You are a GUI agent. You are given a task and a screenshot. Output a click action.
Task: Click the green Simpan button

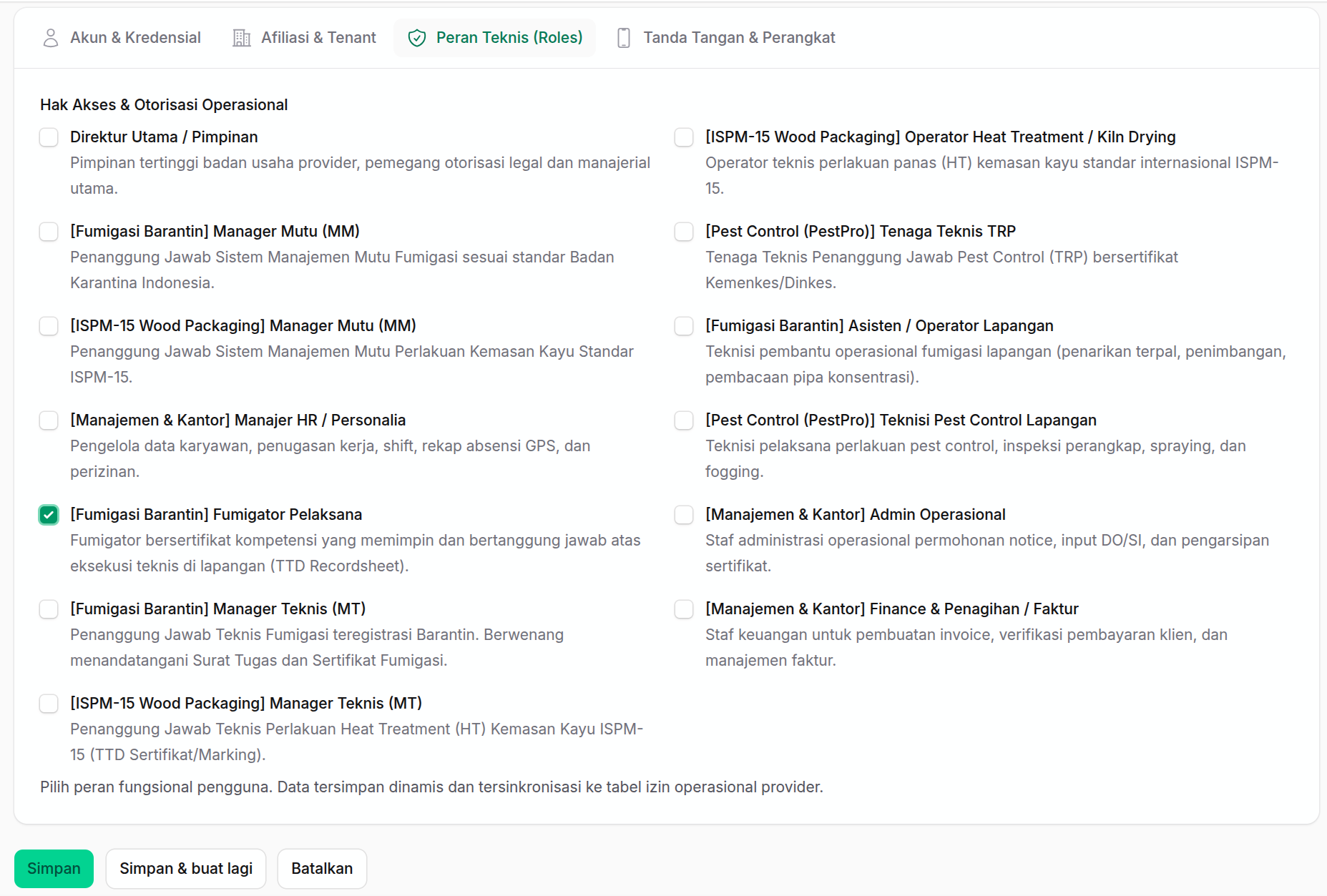pyautogui.click(x=54, y=869)
